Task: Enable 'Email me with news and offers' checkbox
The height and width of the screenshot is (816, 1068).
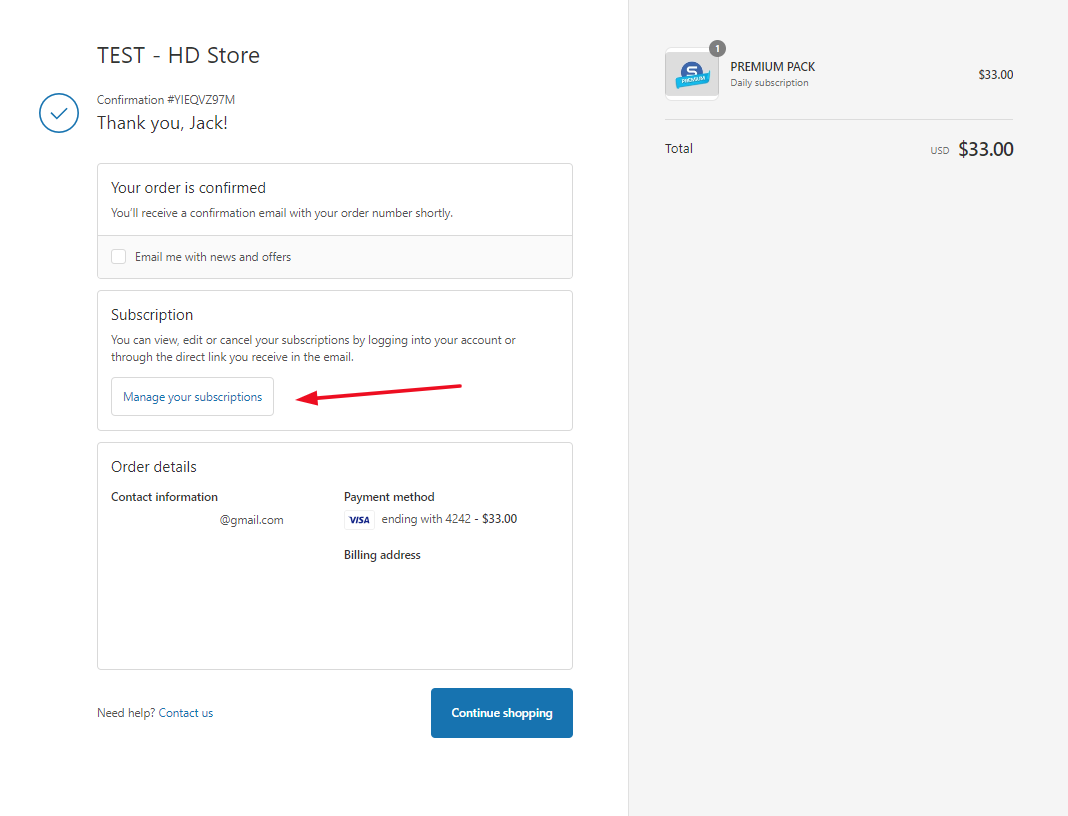Action: (x=119, y=257)
